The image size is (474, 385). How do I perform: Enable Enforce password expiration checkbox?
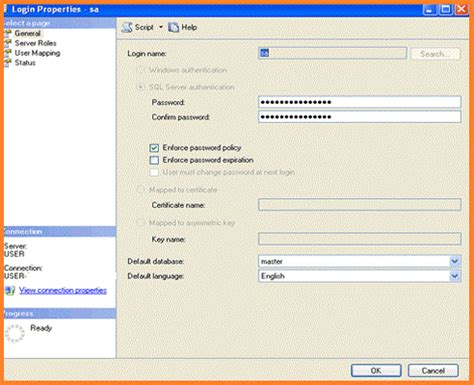point(154,160)
